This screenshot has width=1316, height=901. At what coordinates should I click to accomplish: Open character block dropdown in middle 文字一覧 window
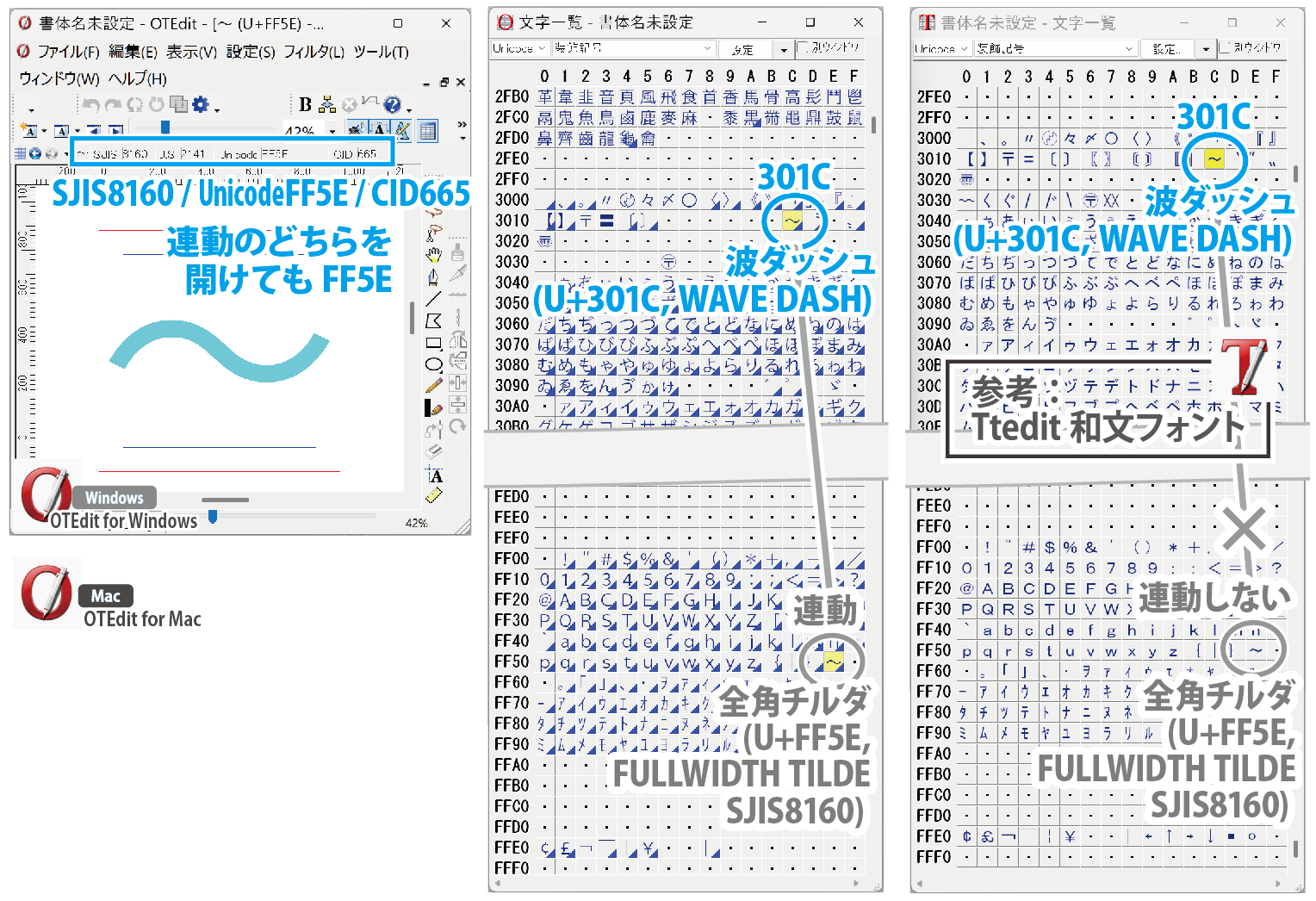(x=633, y=48)
